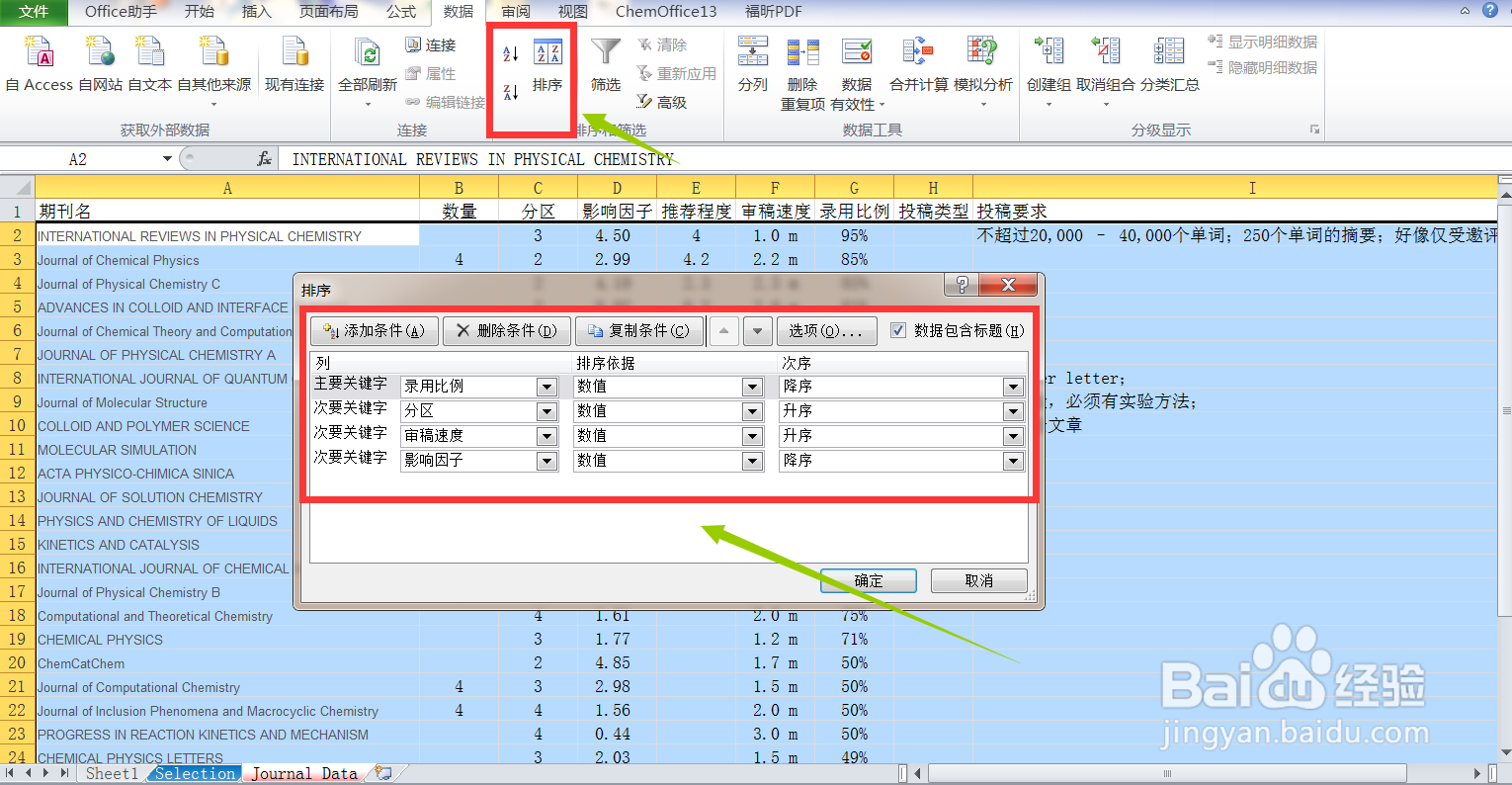This screenshot has width=1512, height=785.
Task: Confirm sorting with the 确定 button
Action: pos(868,580)
